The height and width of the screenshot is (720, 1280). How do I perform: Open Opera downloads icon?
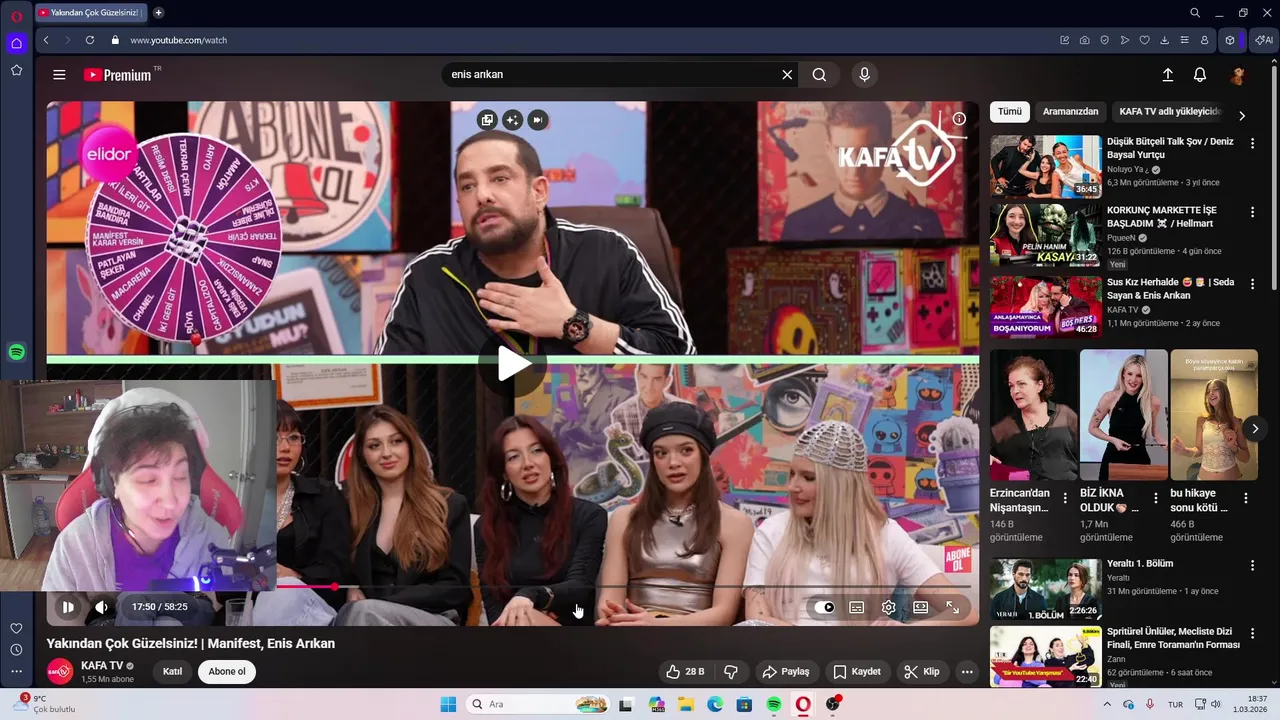click(1165, 40)
